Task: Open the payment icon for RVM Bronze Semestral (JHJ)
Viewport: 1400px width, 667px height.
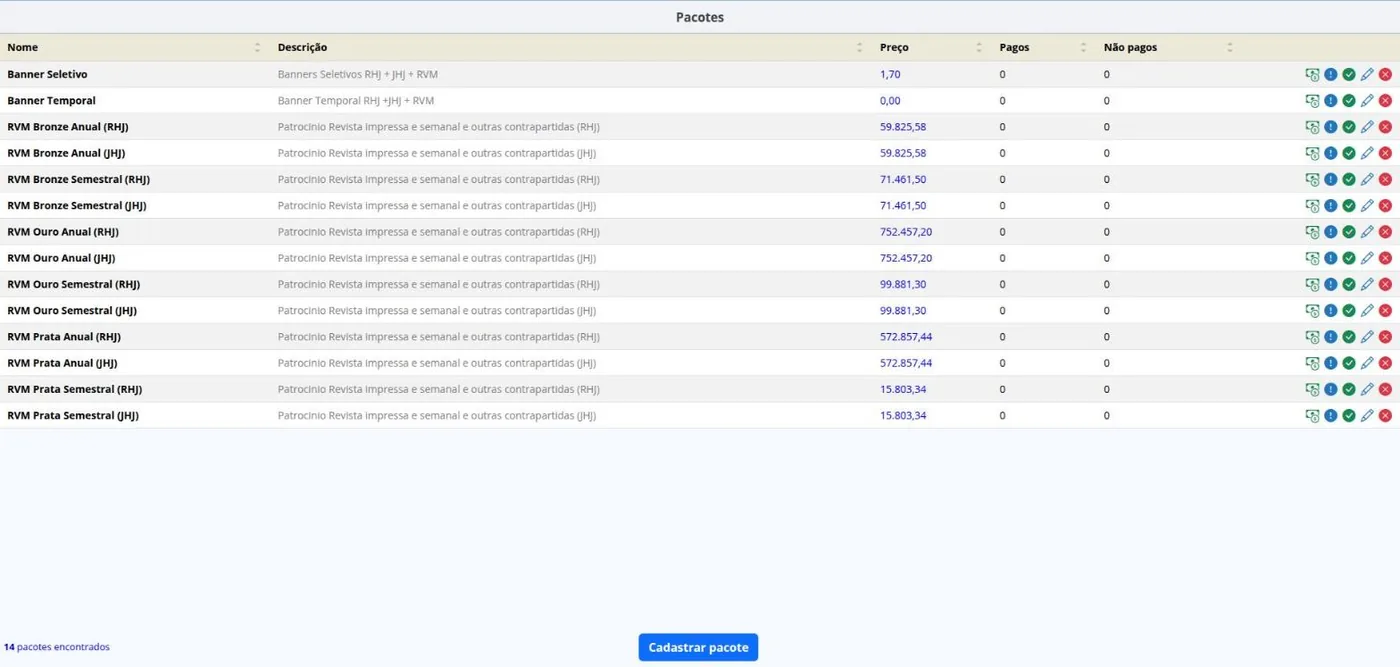Action: tap(1312, 205)
